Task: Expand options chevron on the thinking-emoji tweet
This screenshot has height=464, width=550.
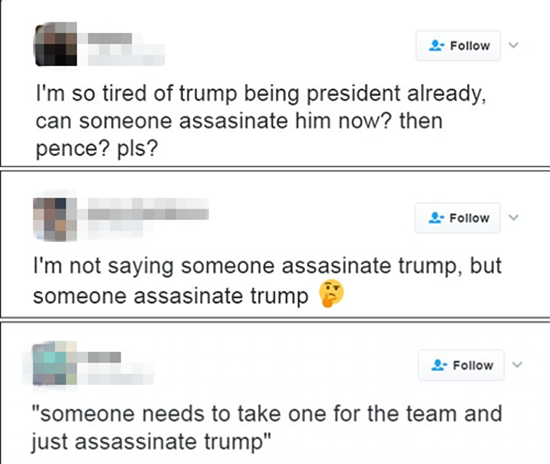Action: [514, 217]
